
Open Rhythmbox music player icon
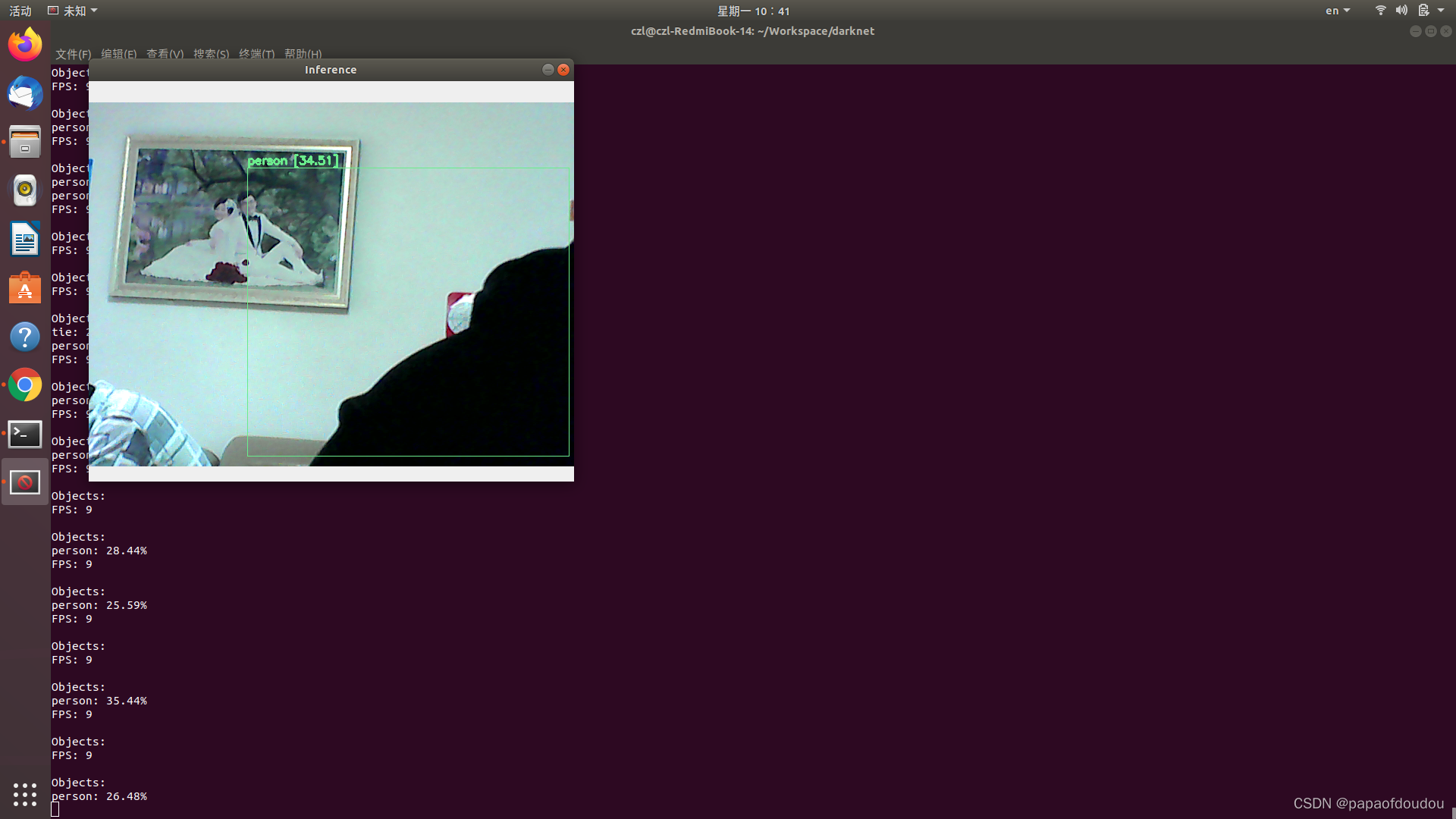(x=25, y=190)
